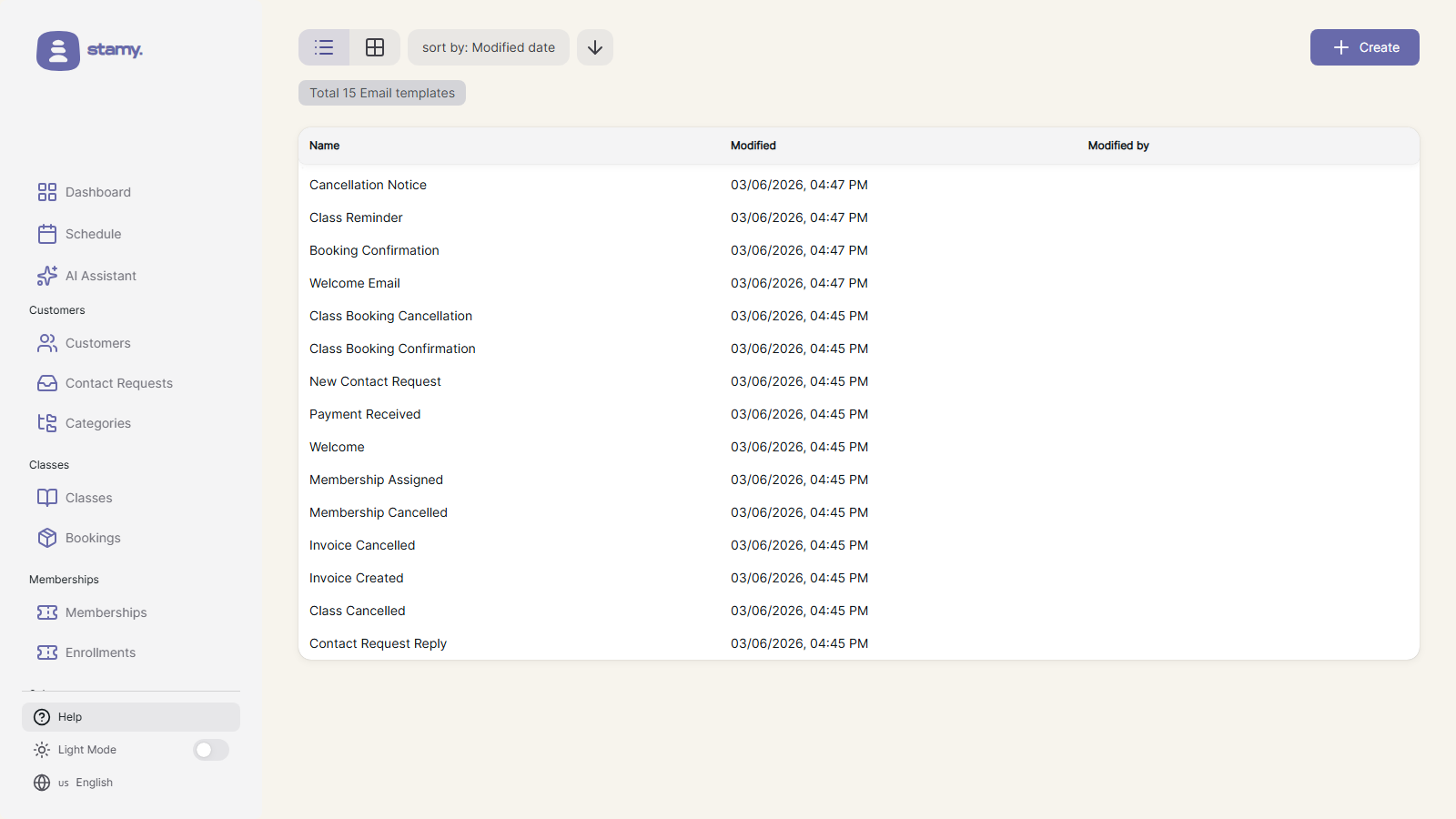Select Memberships in the sidebar
Viewport: 1456px width, 819px height.
[x=106, y=612]
